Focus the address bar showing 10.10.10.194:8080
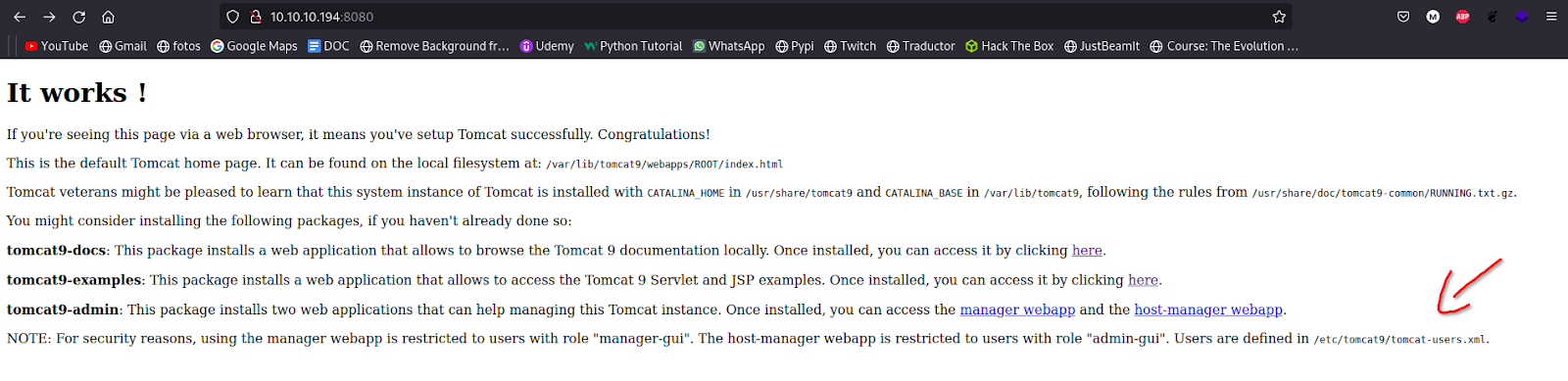This screenshot has width=1568, height=381. point(755,17)
